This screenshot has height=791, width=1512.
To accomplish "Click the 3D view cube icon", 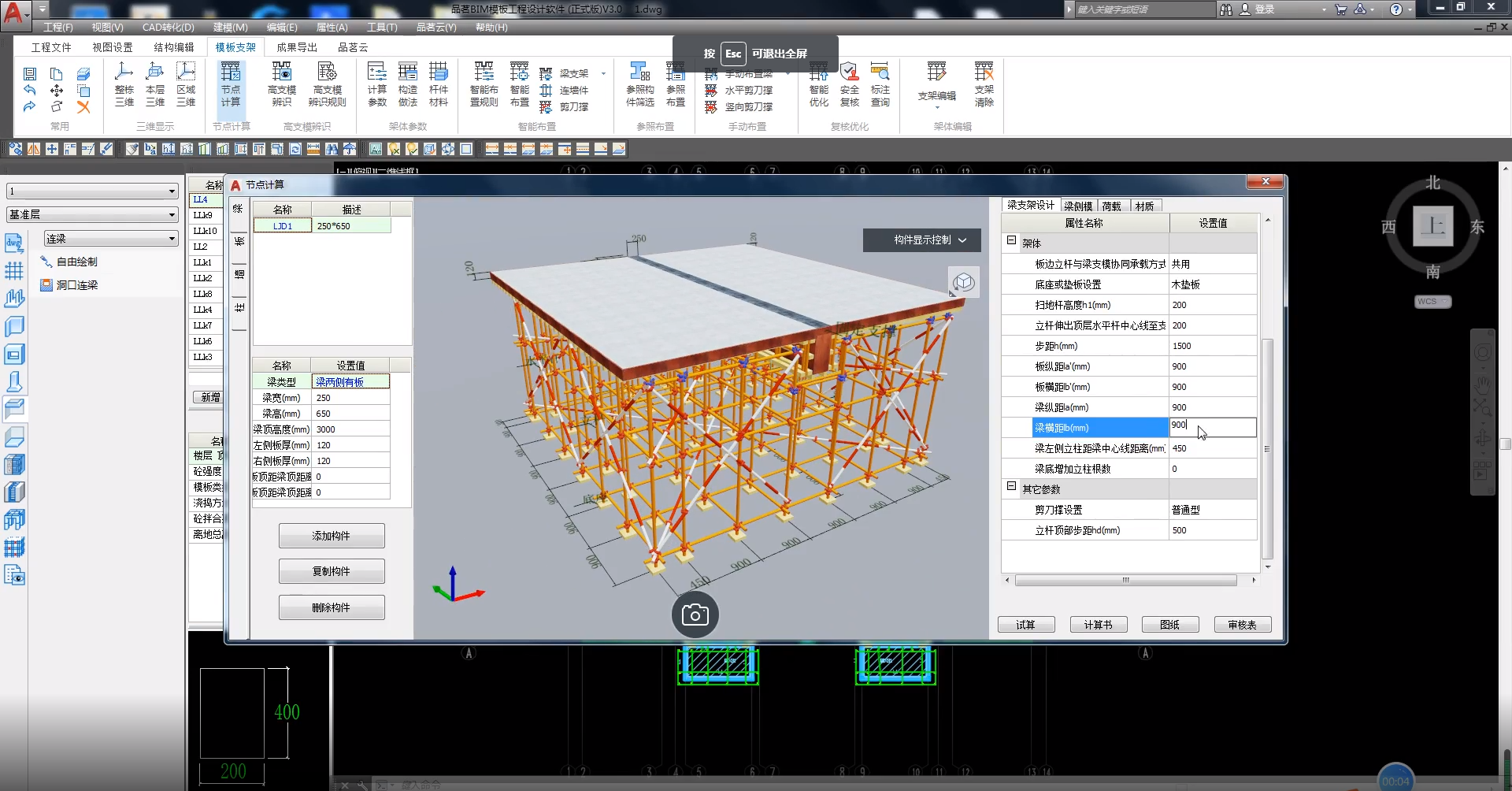I will pos(963,282).
